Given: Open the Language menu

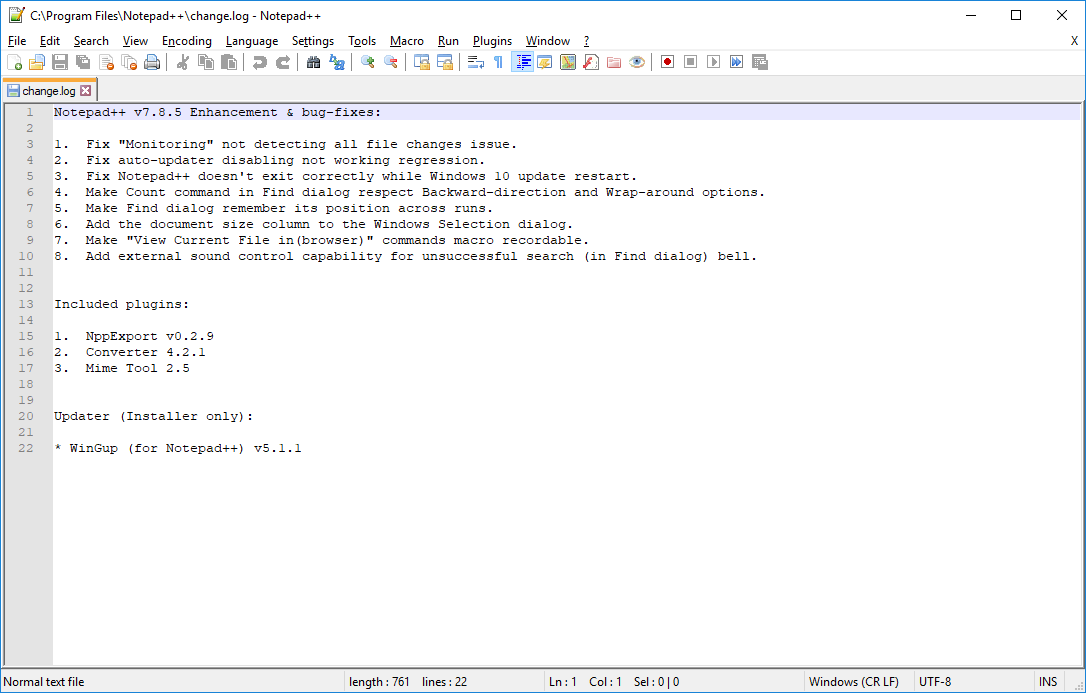Looking at the screenshot, I should coord(251,41).
